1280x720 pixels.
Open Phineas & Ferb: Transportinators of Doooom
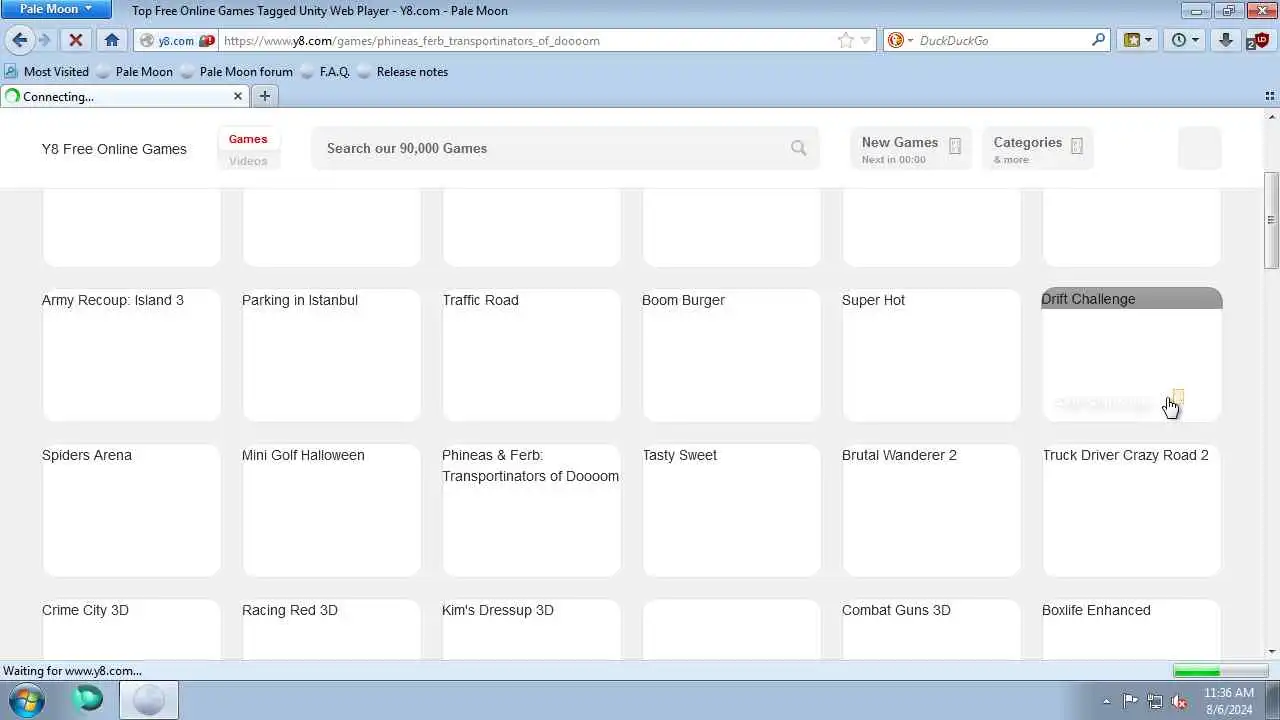click(531, 510)
